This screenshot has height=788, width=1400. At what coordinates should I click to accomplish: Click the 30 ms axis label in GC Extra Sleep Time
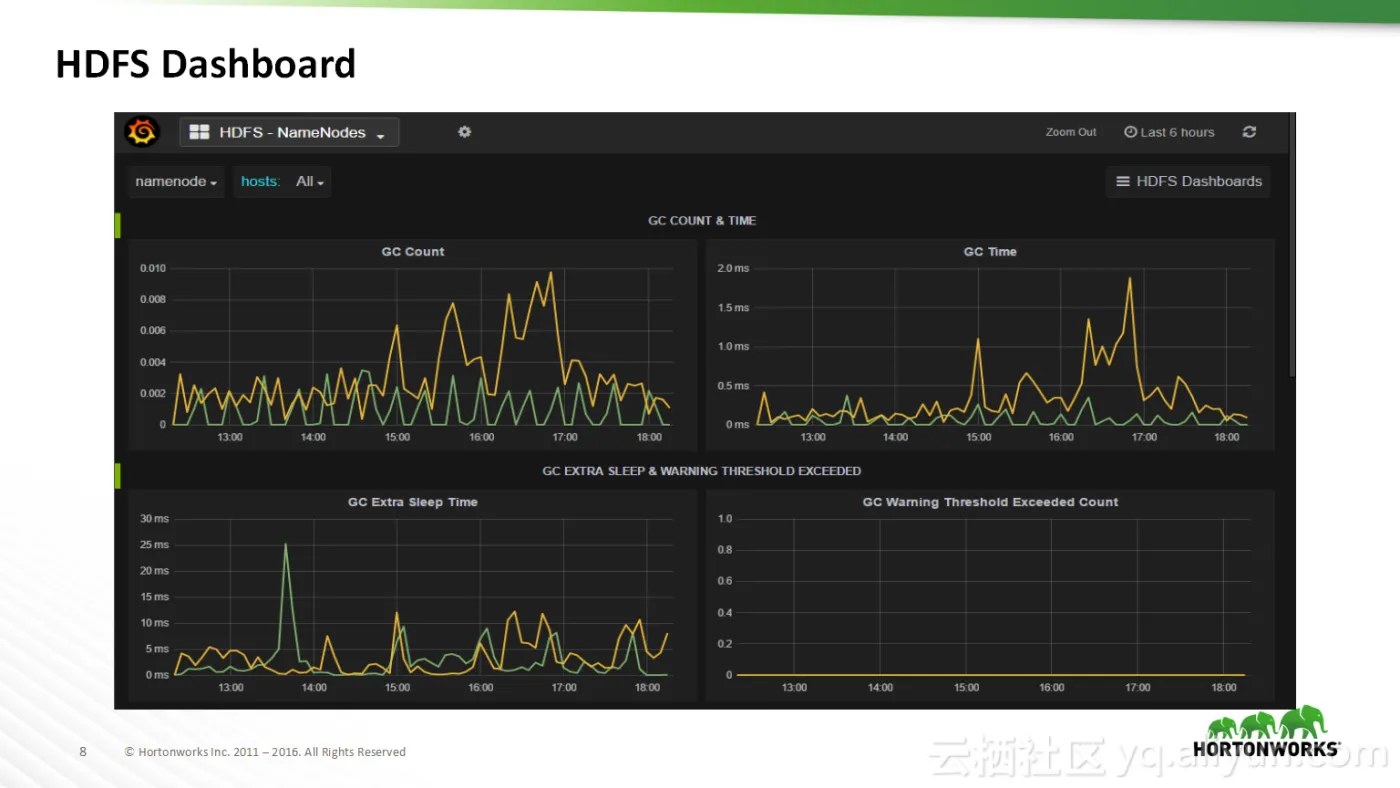tap(154, 518)
